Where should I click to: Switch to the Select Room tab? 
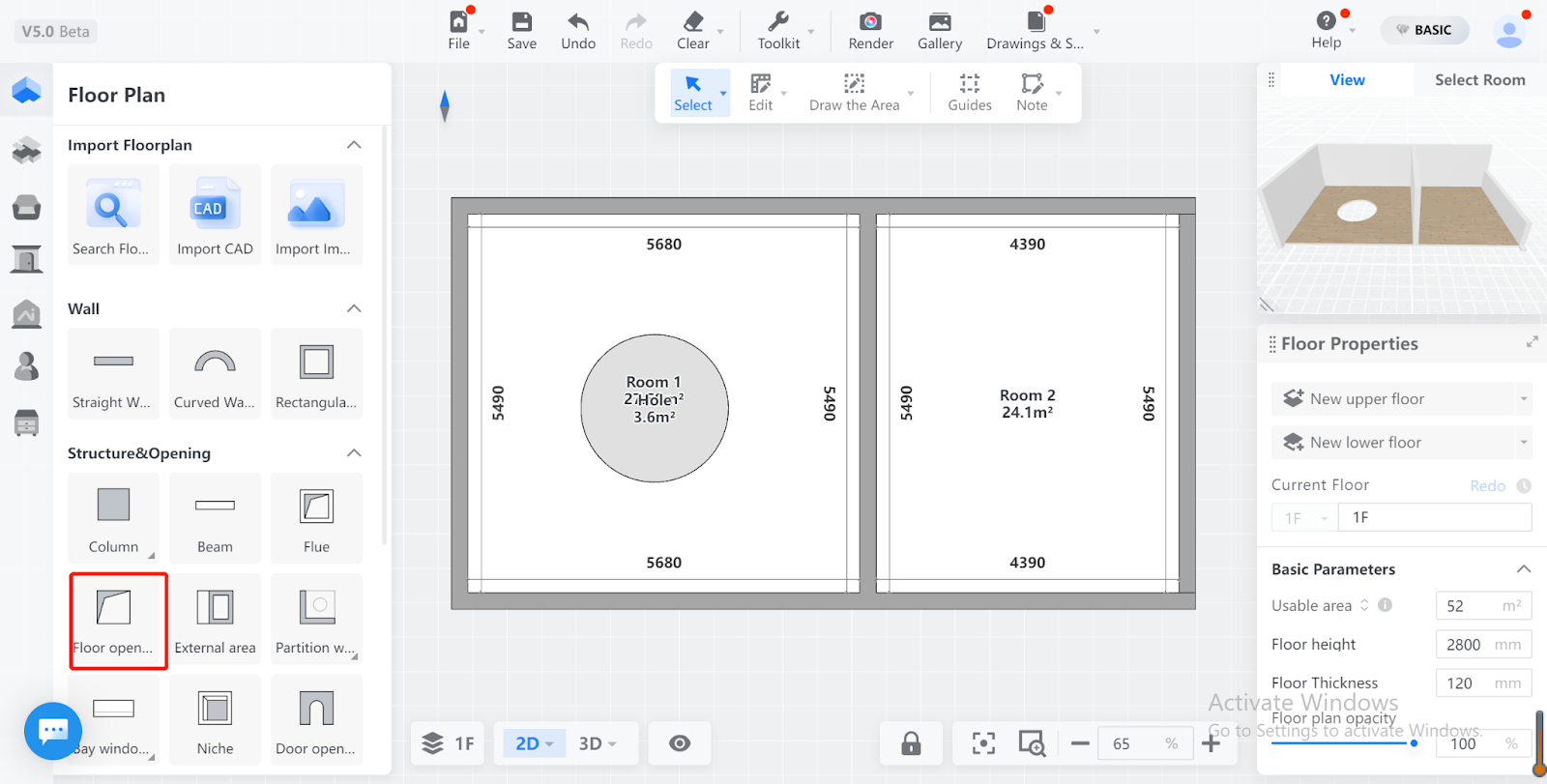pos(1479,80)
